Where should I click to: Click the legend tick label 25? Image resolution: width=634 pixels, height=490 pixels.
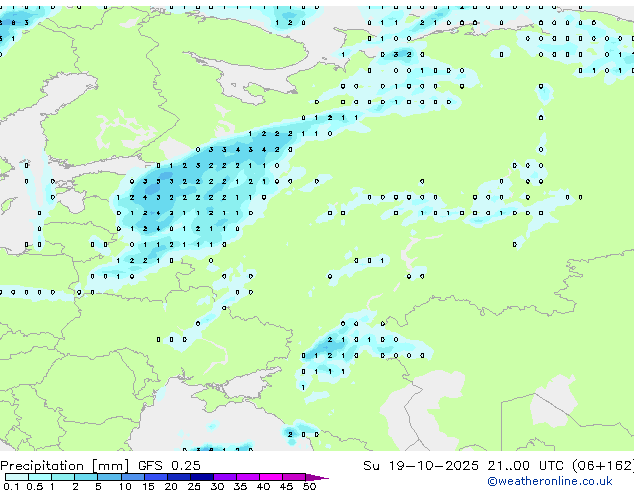[x=194, y=486]
